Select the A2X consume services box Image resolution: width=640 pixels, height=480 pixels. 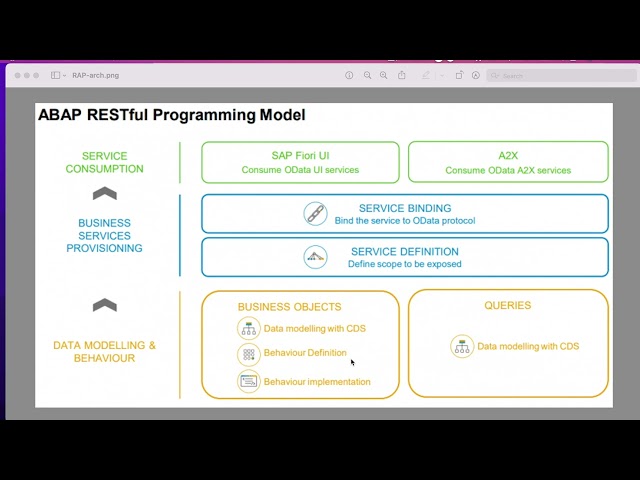pyautogui.click(x=508, y=162)
